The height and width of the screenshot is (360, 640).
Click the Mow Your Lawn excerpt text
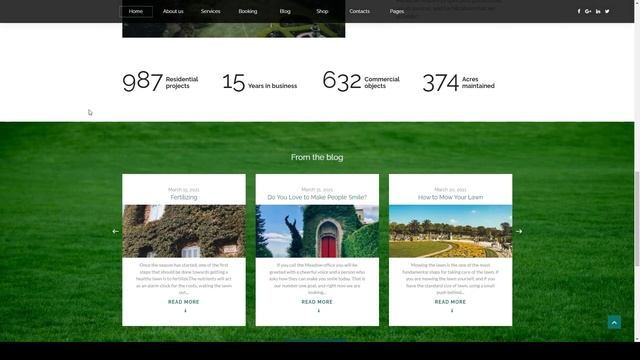(450, 279)
